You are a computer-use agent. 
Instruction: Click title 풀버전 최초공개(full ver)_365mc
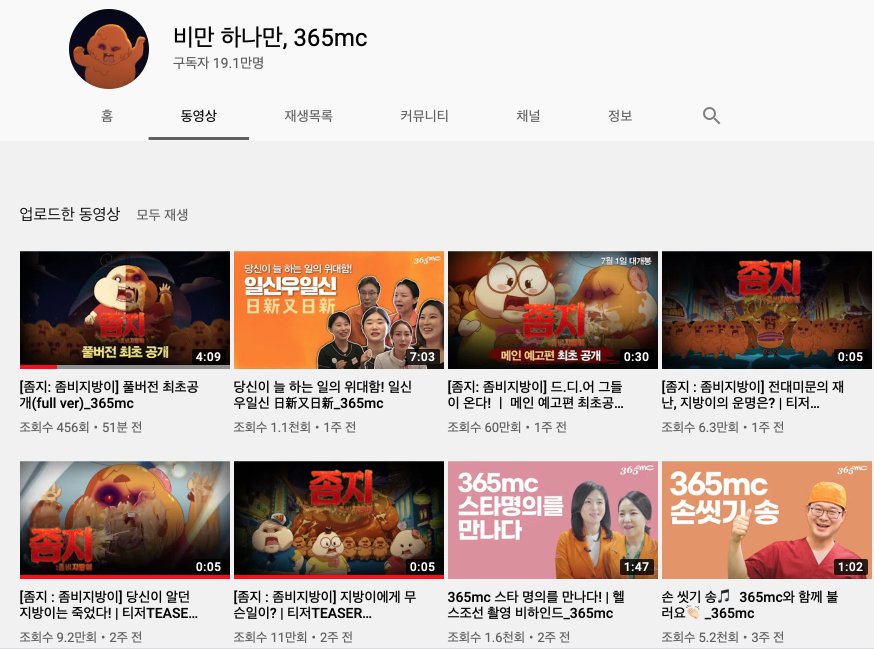point(109,395)
